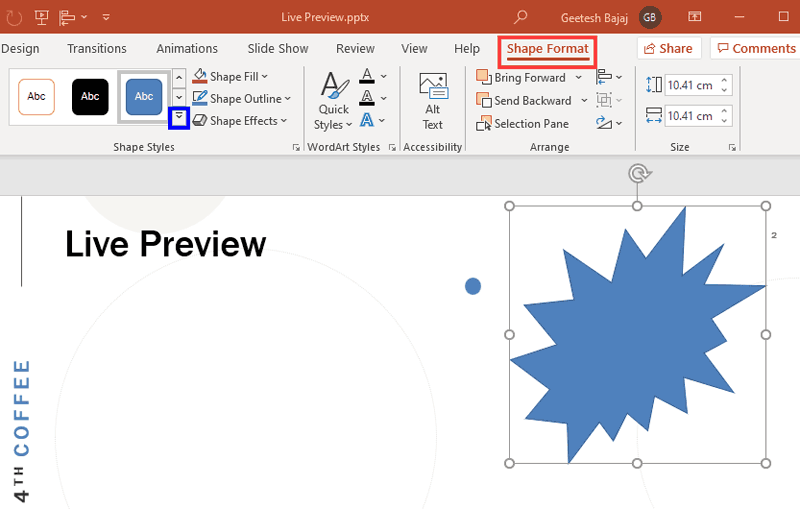800x509 pixels.
Task: Click the Rotate objects icon
Action: tap(605, 123)
